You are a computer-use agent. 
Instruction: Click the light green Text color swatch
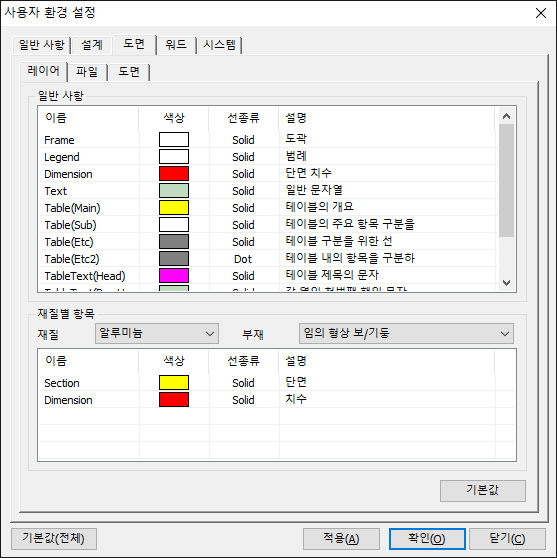click(x=174, y=190)
